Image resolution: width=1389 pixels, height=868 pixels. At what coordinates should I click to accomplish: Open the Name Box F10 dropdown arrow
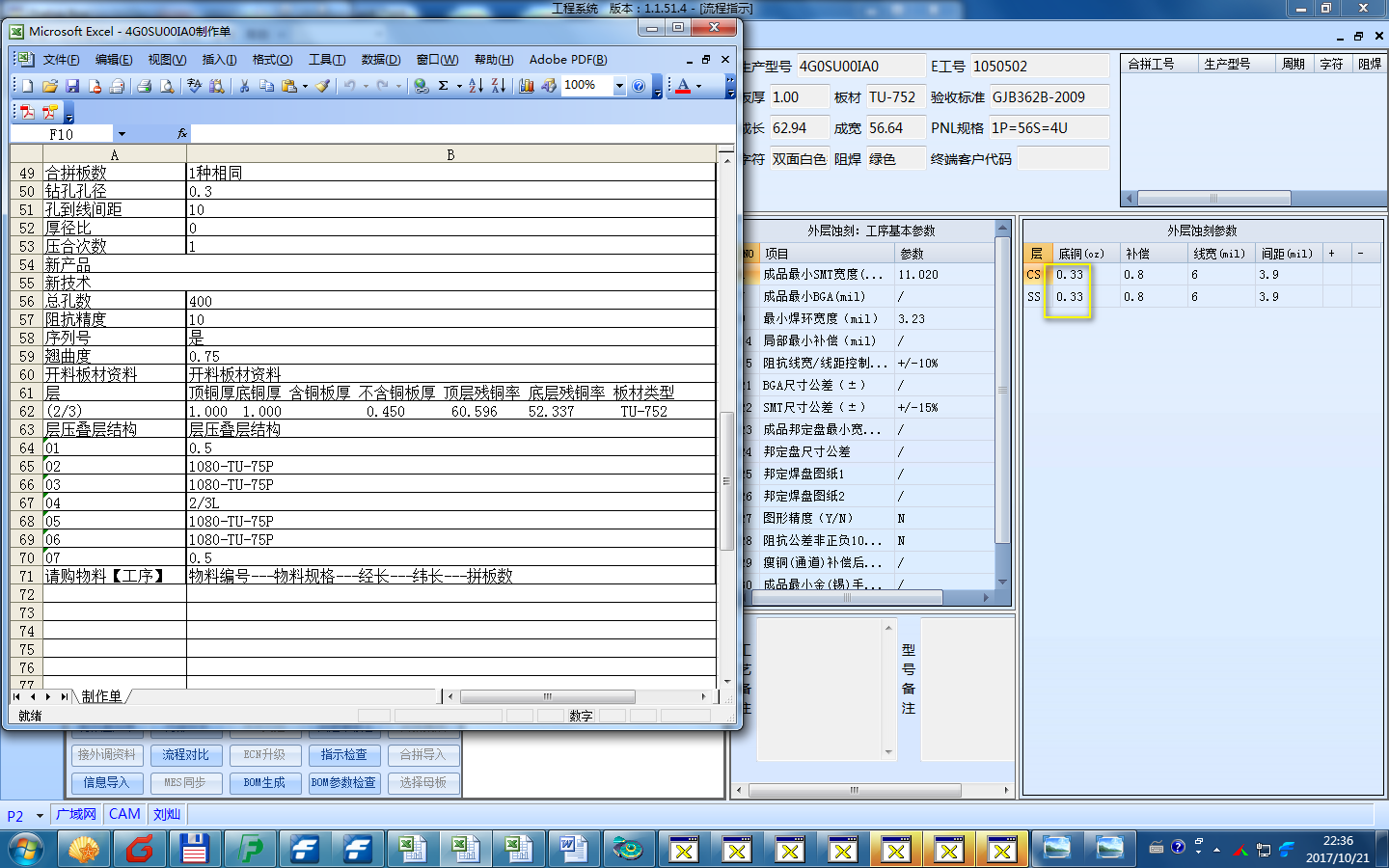[x=122, y=134]
